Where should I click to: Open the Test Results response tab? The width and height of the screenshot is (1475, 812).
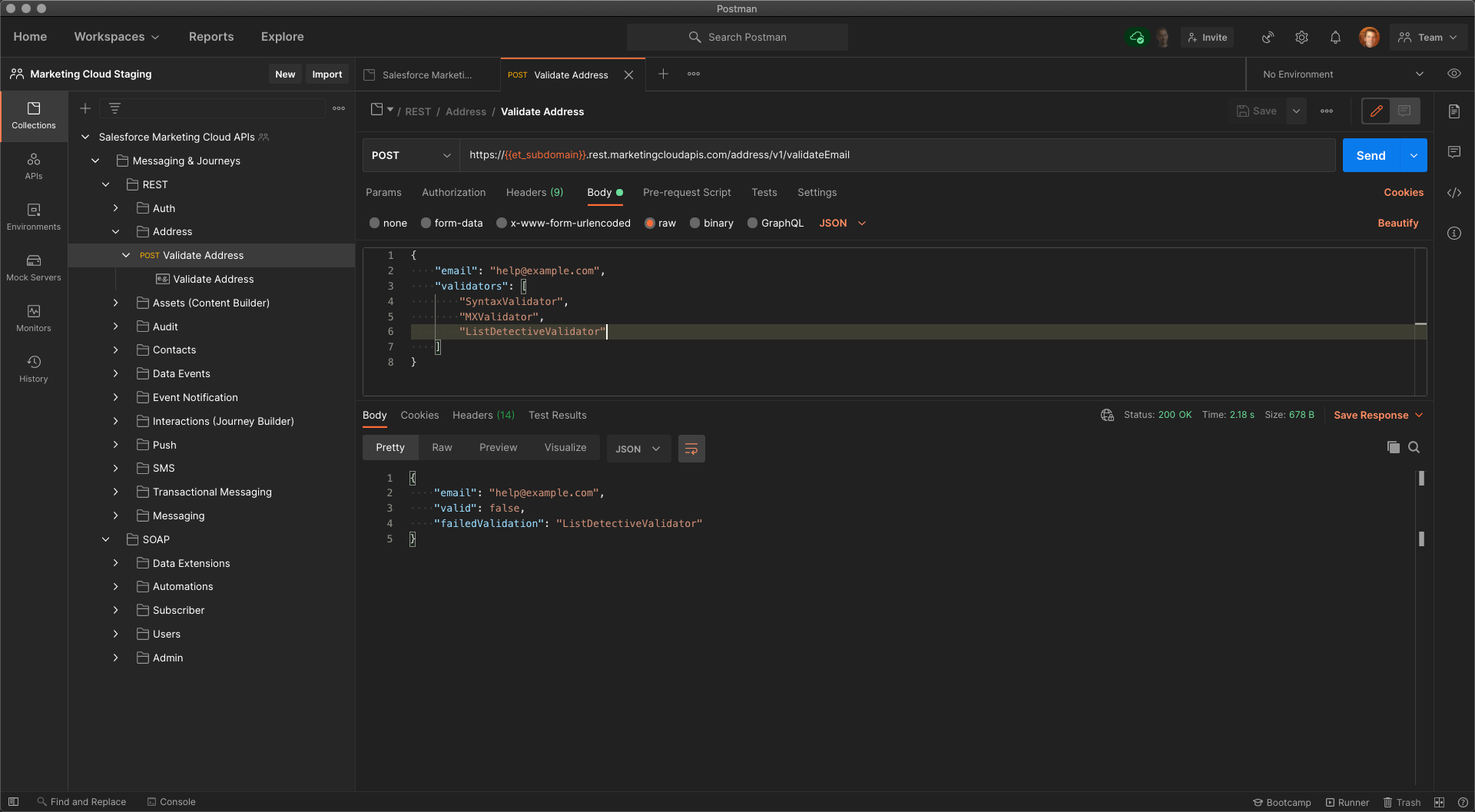557,415
